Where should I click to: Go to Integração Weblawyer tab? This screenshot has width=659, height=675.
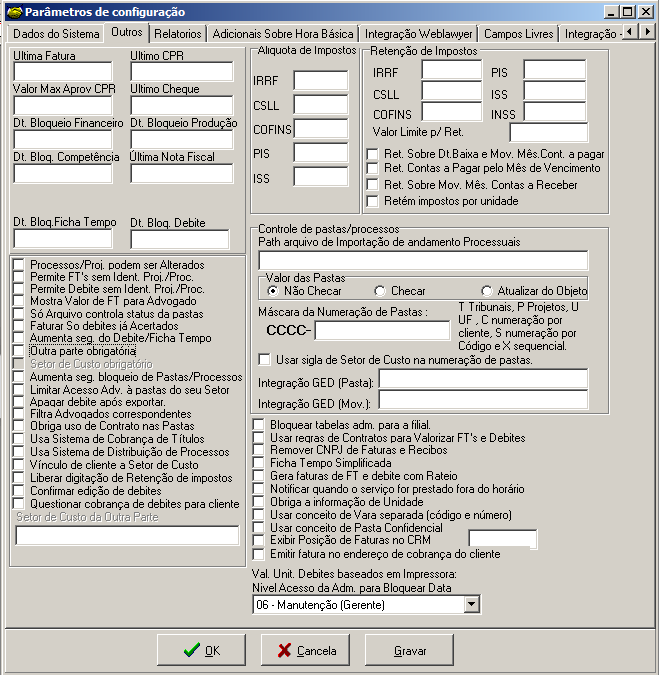coord(418,34)
